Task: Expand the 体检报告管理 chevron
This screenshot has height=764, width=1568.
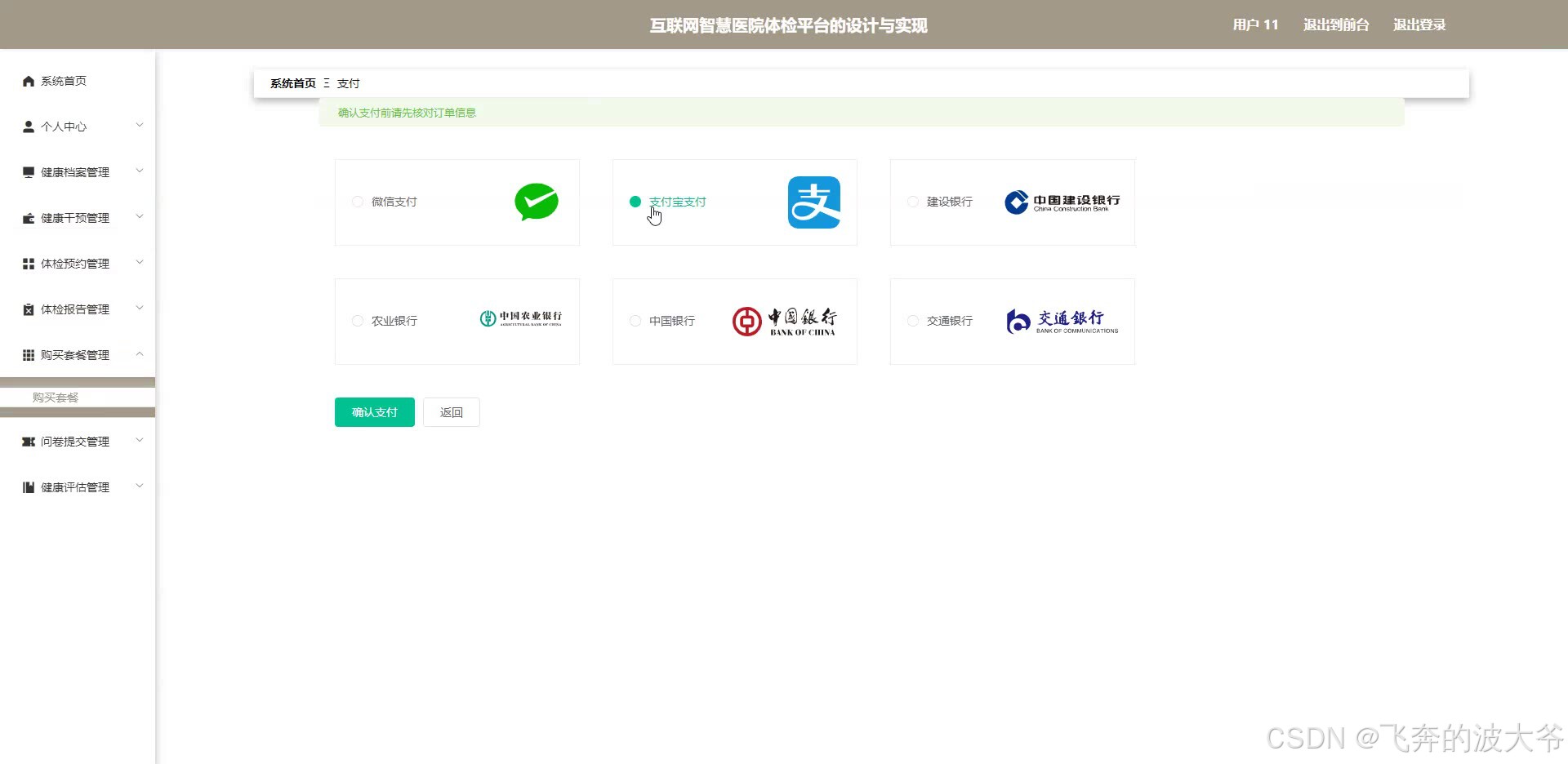Action: (x=140, y=308)
